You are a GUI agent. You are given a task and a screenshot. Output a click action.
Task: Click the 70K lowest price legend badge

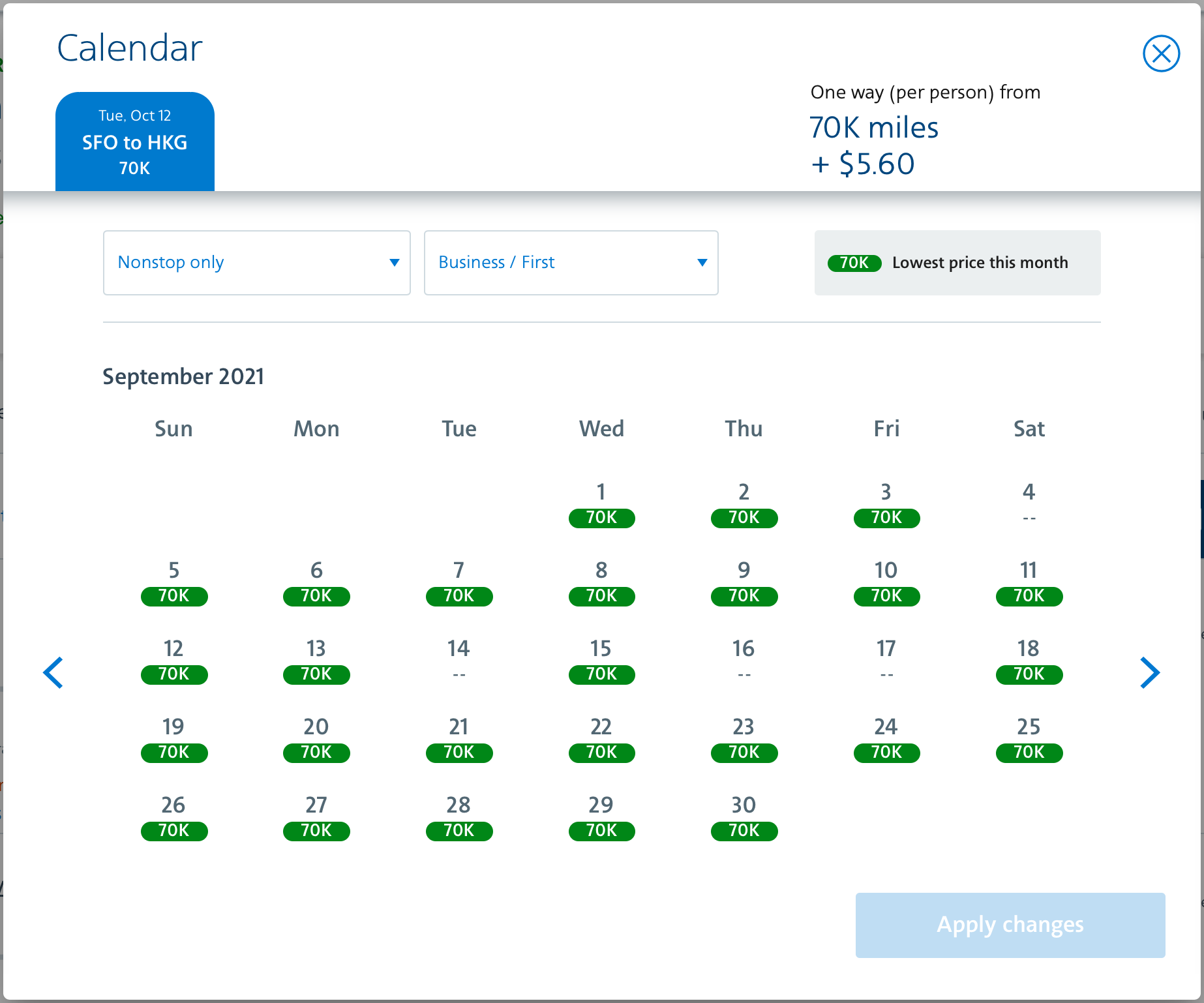coord(854,263)
